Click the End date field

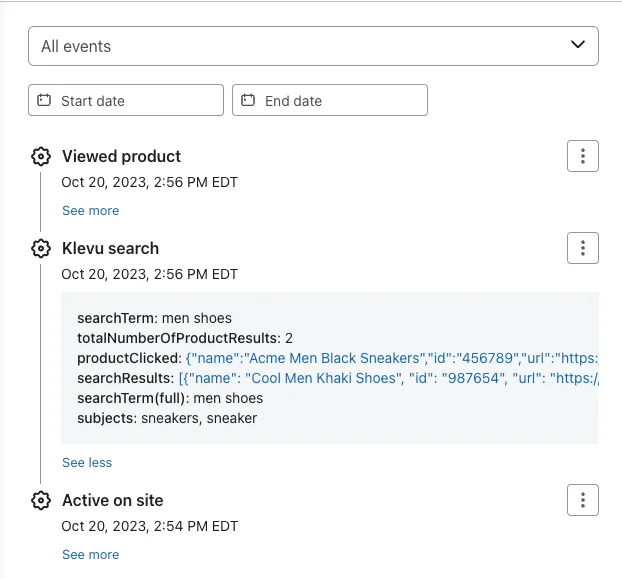tap(330, 100)
